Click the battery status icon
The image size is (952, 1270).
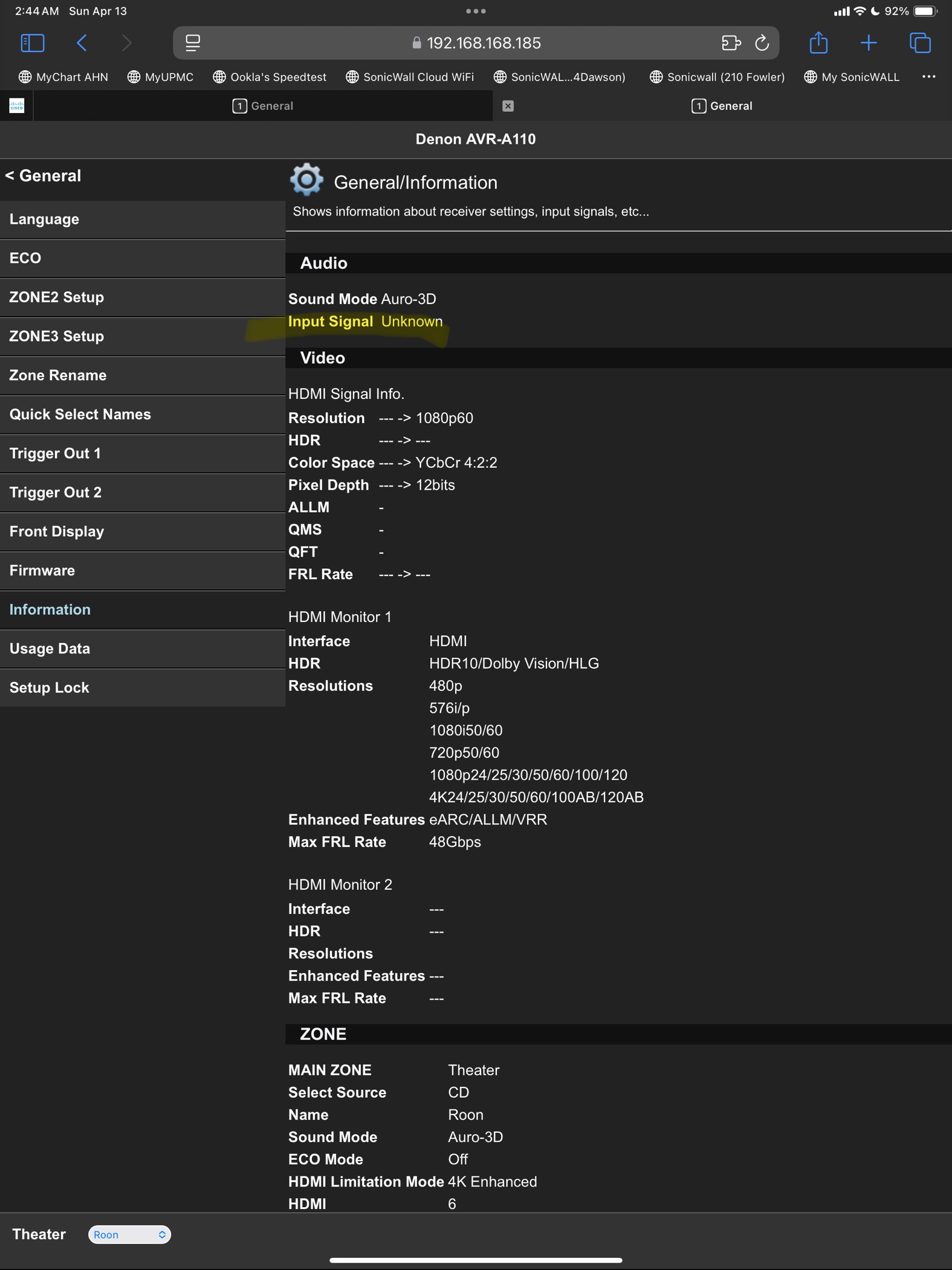pos(925,11)
